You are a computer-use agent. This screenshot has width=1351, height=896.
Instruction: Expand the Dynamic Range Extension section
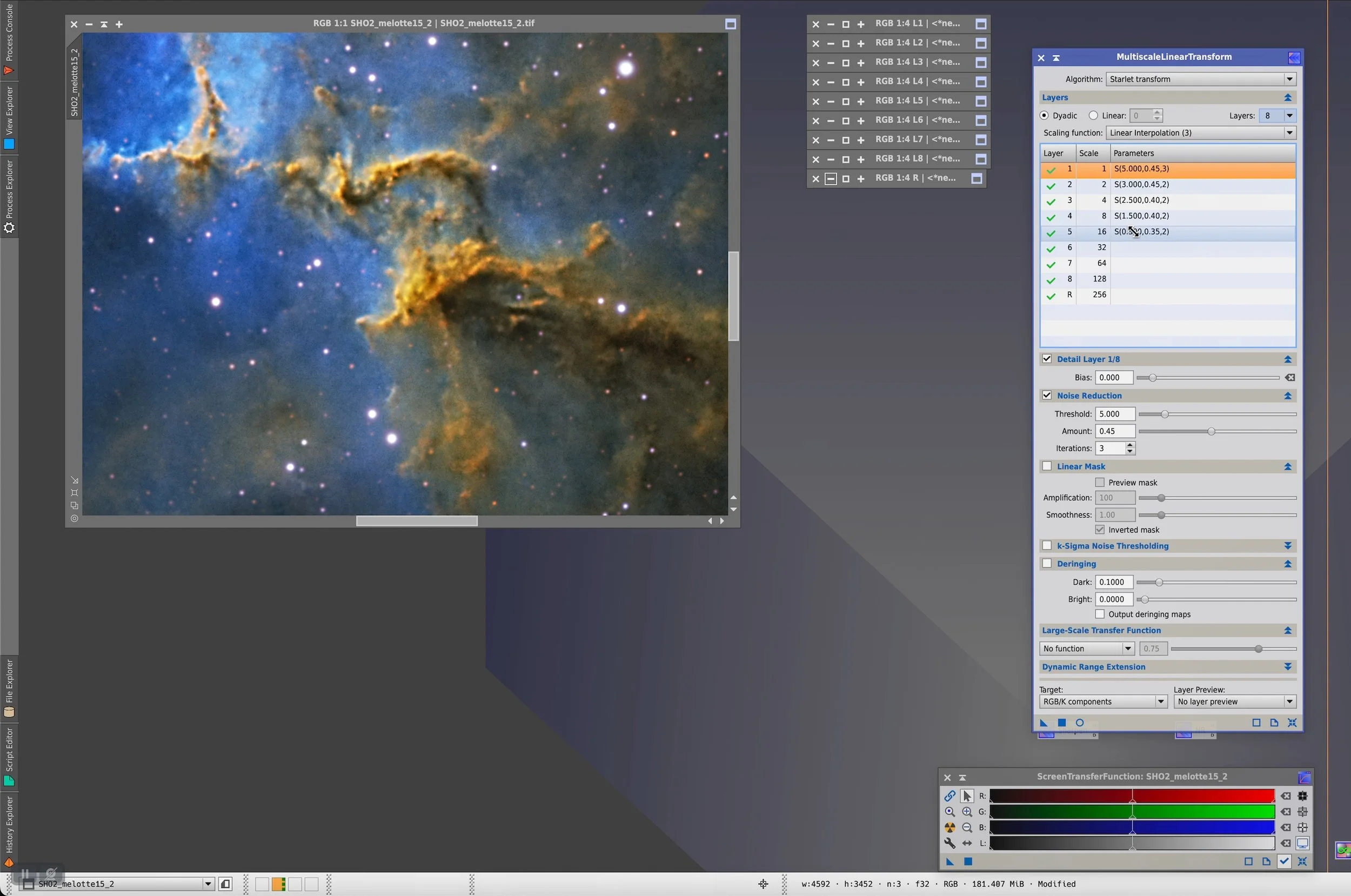pyautogui.click(x=1288, y=667)
